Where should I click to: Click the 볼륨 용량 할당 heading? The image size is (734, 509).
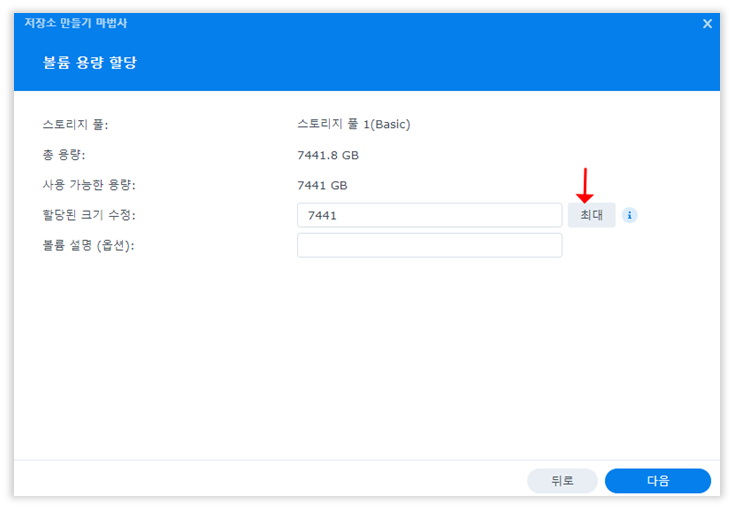[89, 62]
